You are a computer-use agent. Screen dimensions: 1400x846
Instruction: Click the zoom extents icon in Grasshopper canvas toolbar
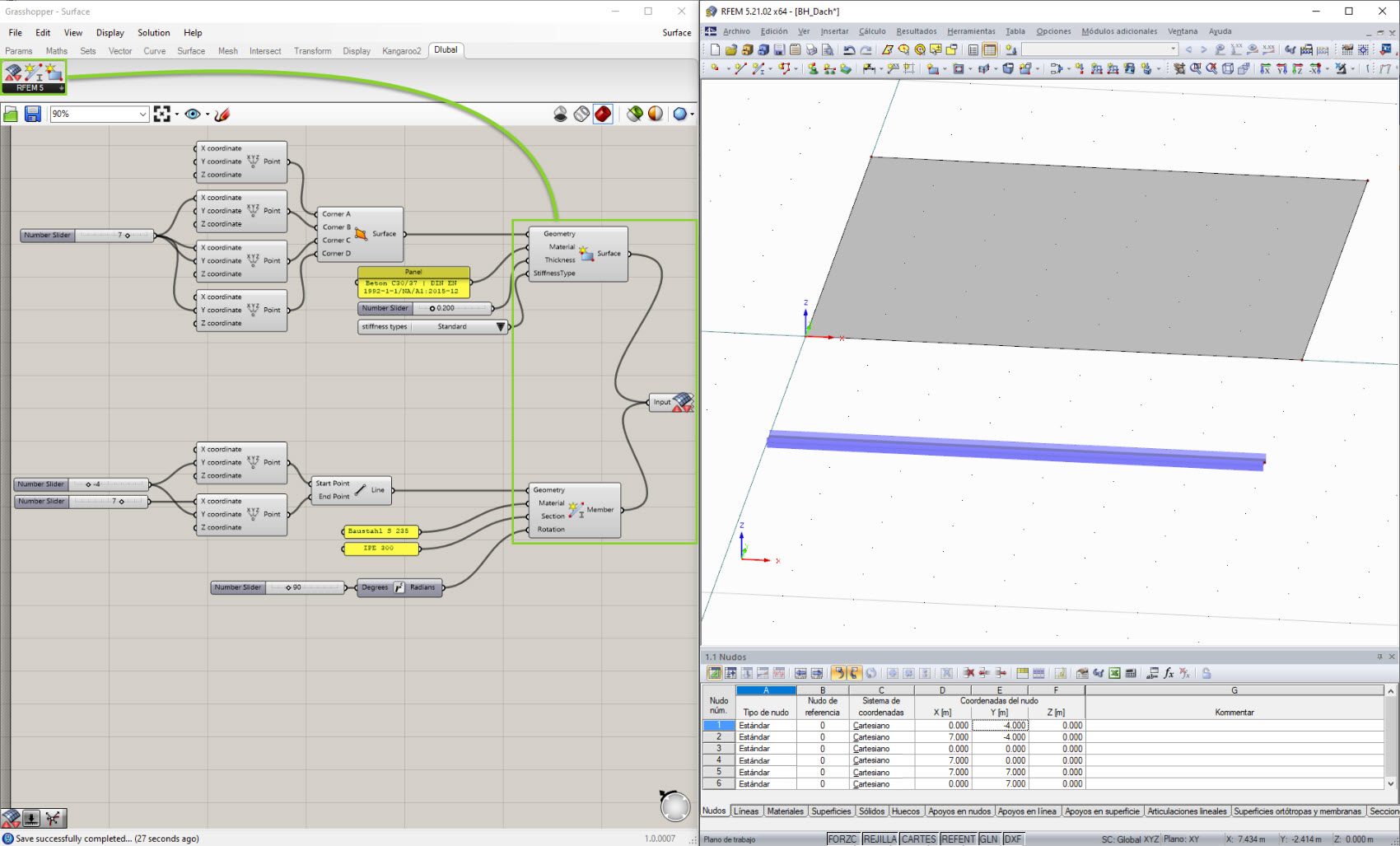pyautogui.click(x=161, y=114)
